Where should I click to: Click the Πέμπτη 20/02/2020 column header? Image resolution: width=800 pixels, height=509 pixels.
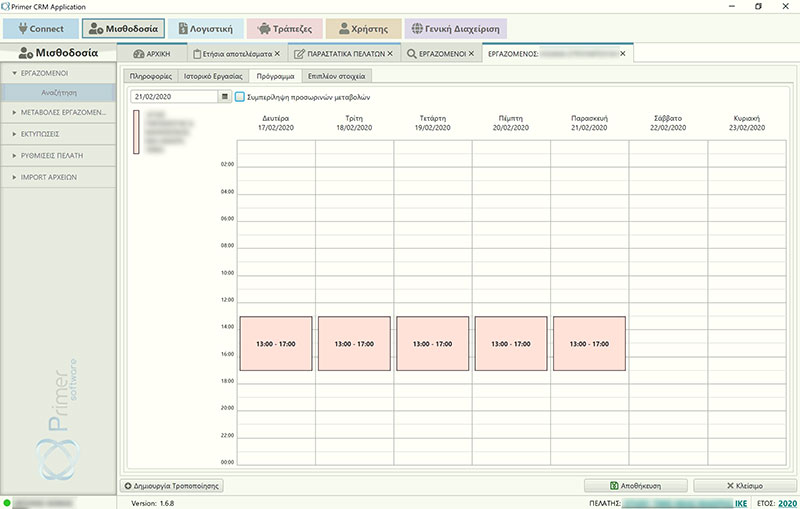pos(511,123)
